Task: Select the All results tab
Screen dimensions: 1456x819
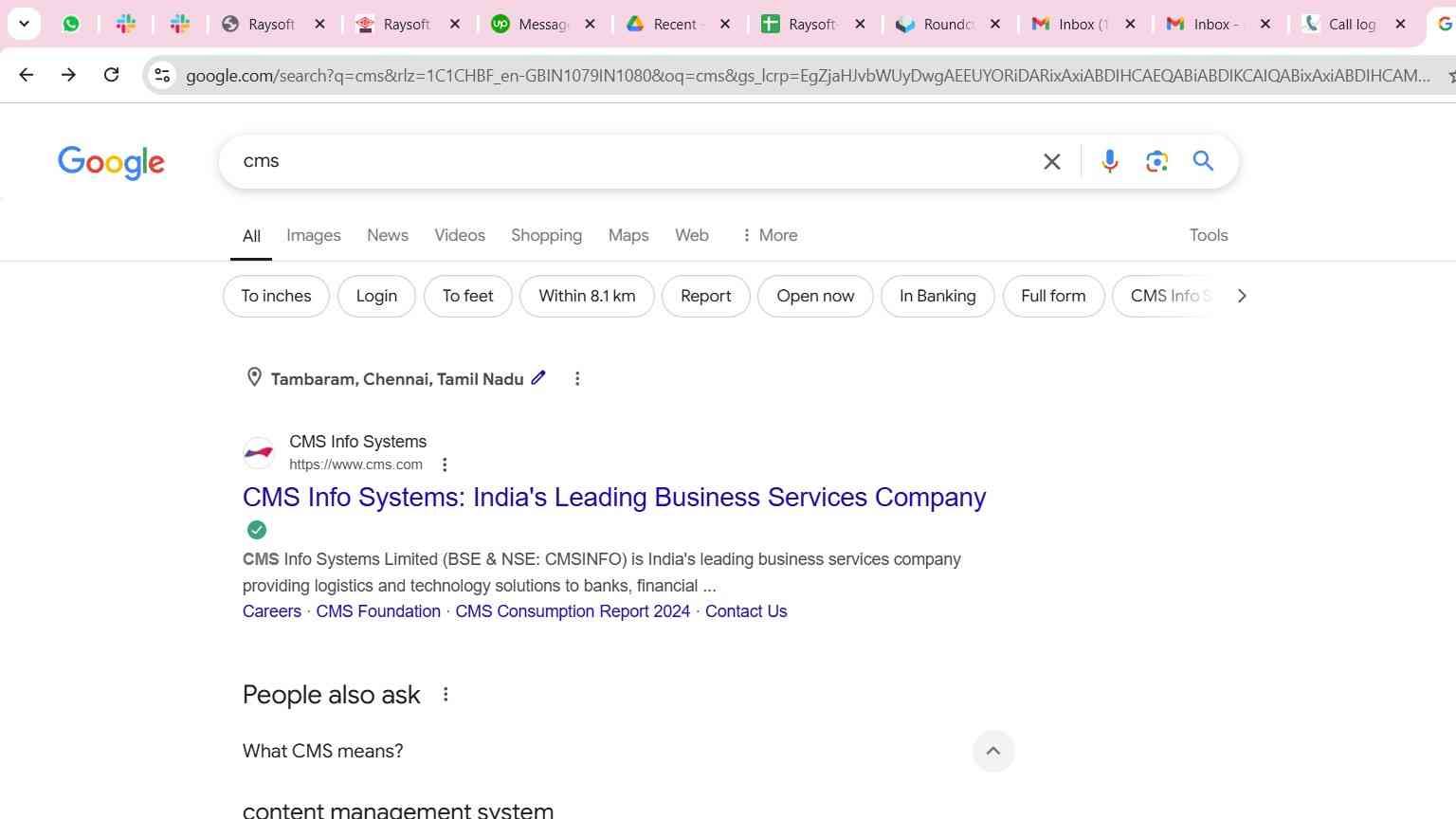Action: (x=251, y=236)
